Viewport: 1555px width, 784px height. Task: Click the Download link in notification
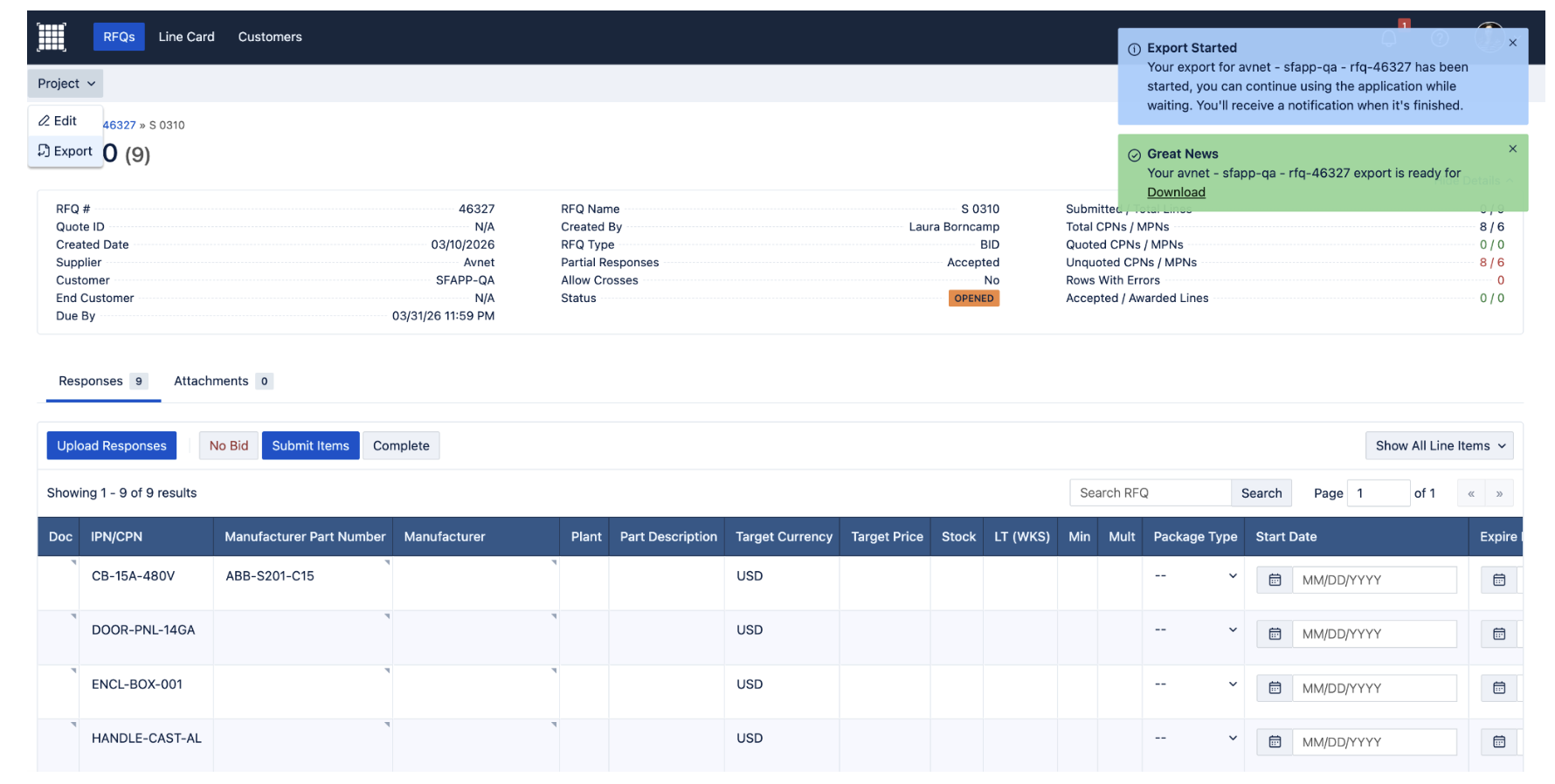point(1176,193)
